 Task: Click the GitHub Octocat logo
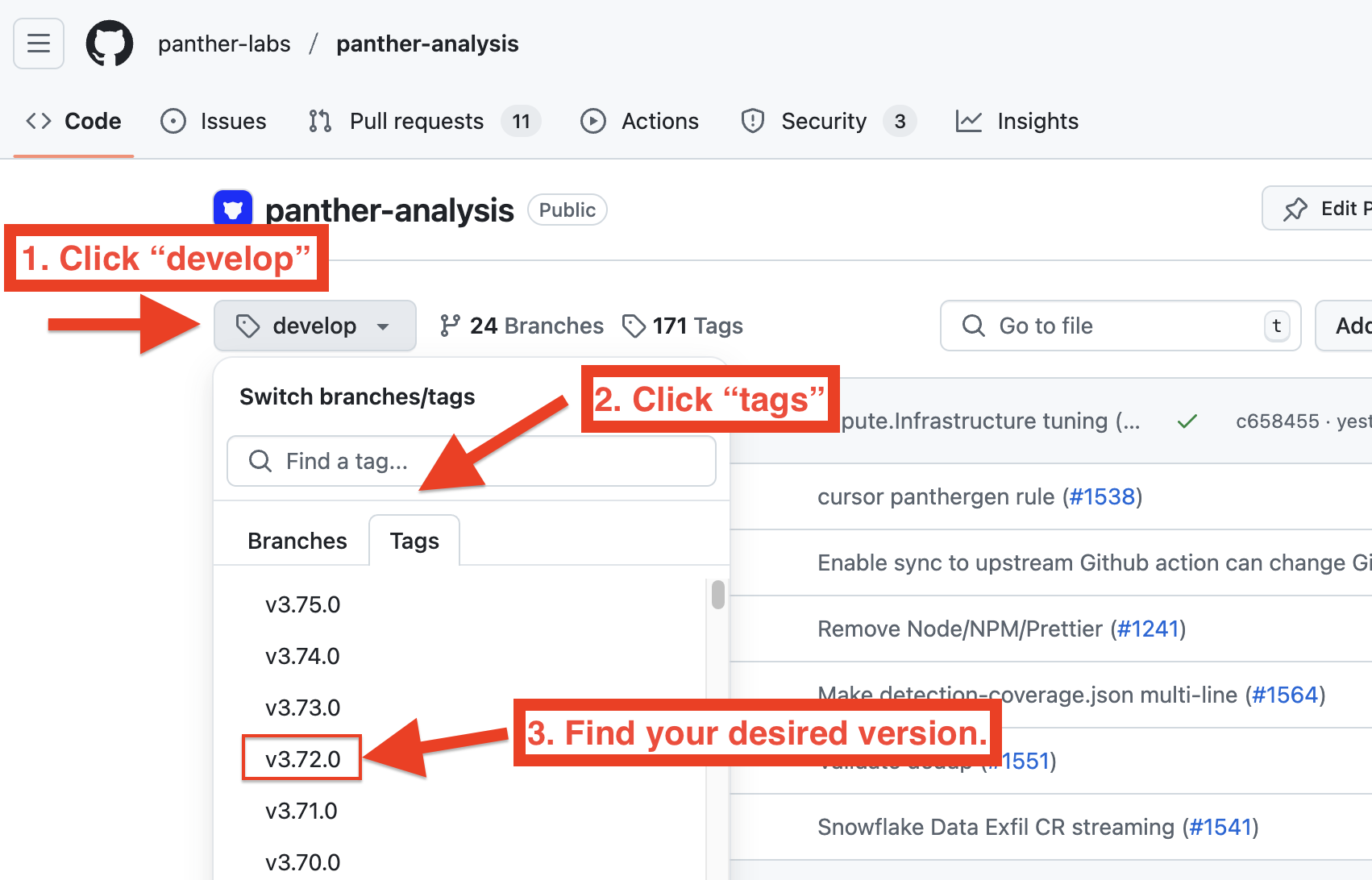(110, 44)
